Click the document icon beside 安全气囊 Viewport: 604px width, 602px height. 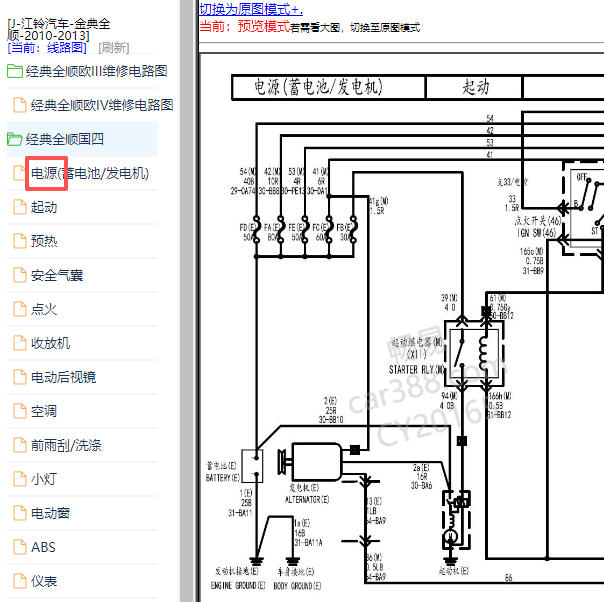point(20,275)
